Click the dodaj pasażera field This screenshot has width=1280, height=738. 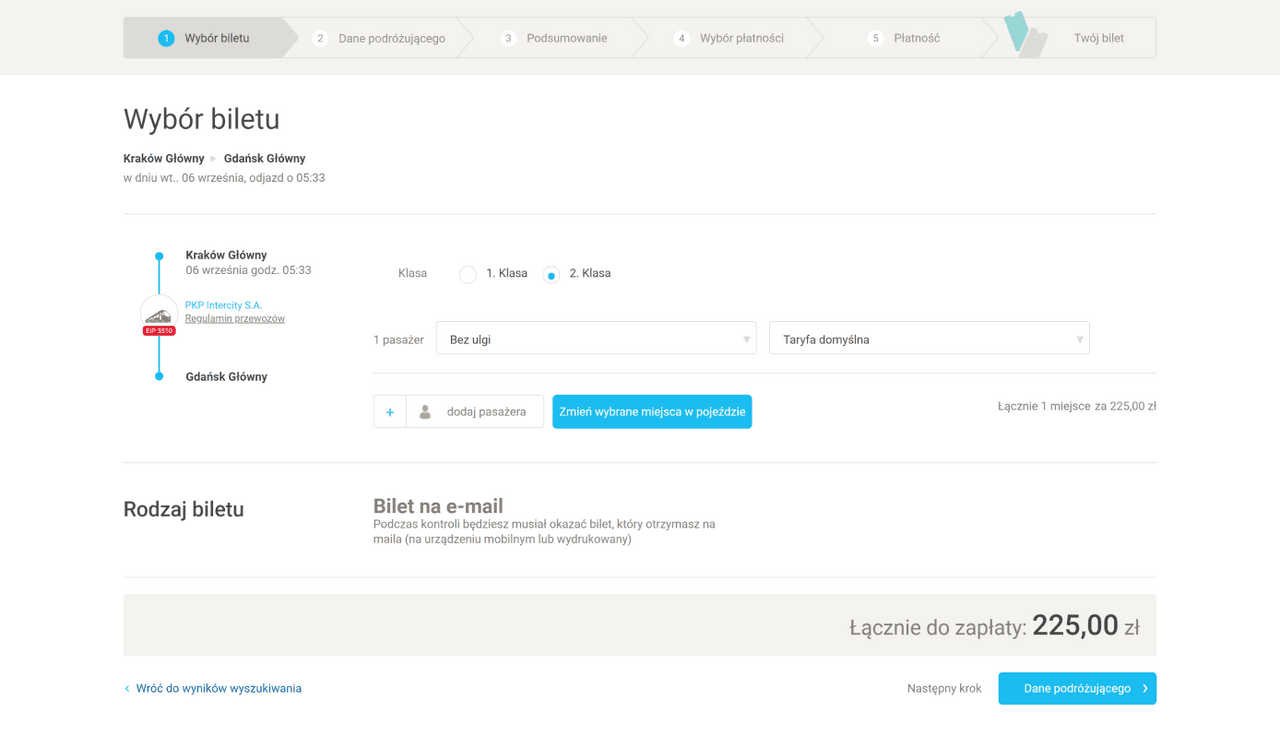[475, 412]
